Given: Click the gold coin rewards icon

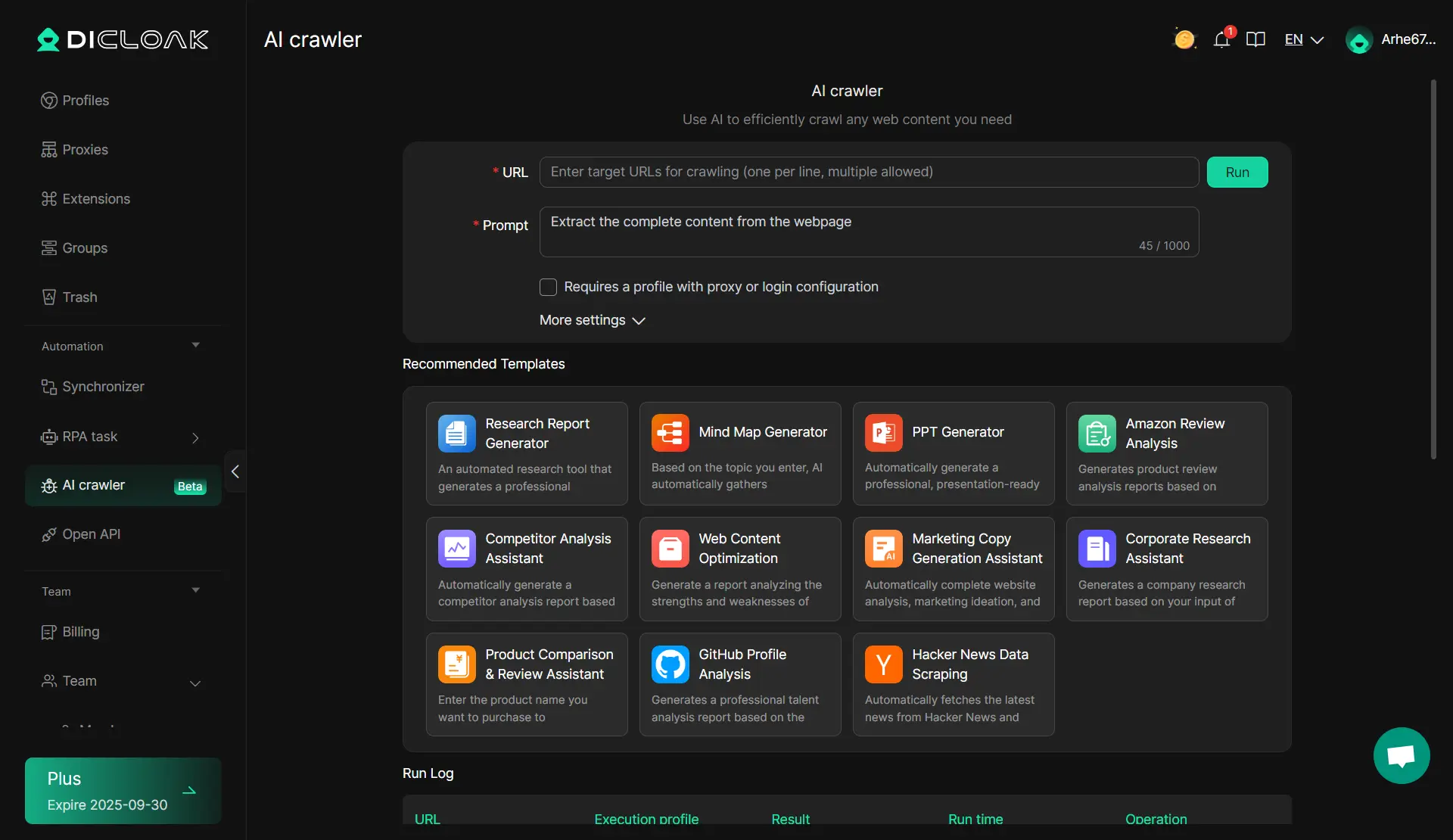Looking at the screenshot, I should pos(1184,39).
